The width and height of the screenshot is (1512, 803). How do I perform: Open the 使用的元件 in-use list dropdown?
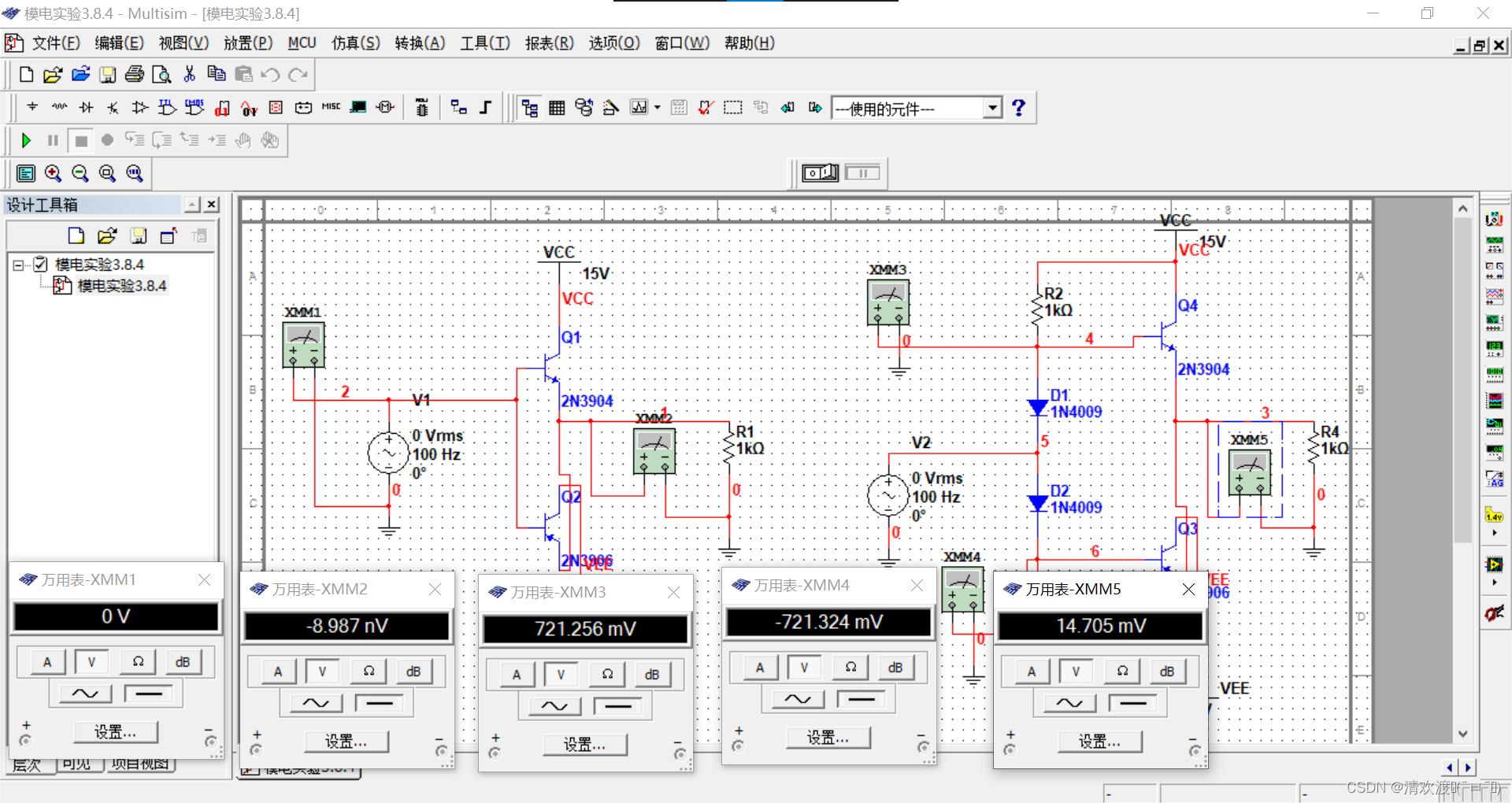point(993,108)
